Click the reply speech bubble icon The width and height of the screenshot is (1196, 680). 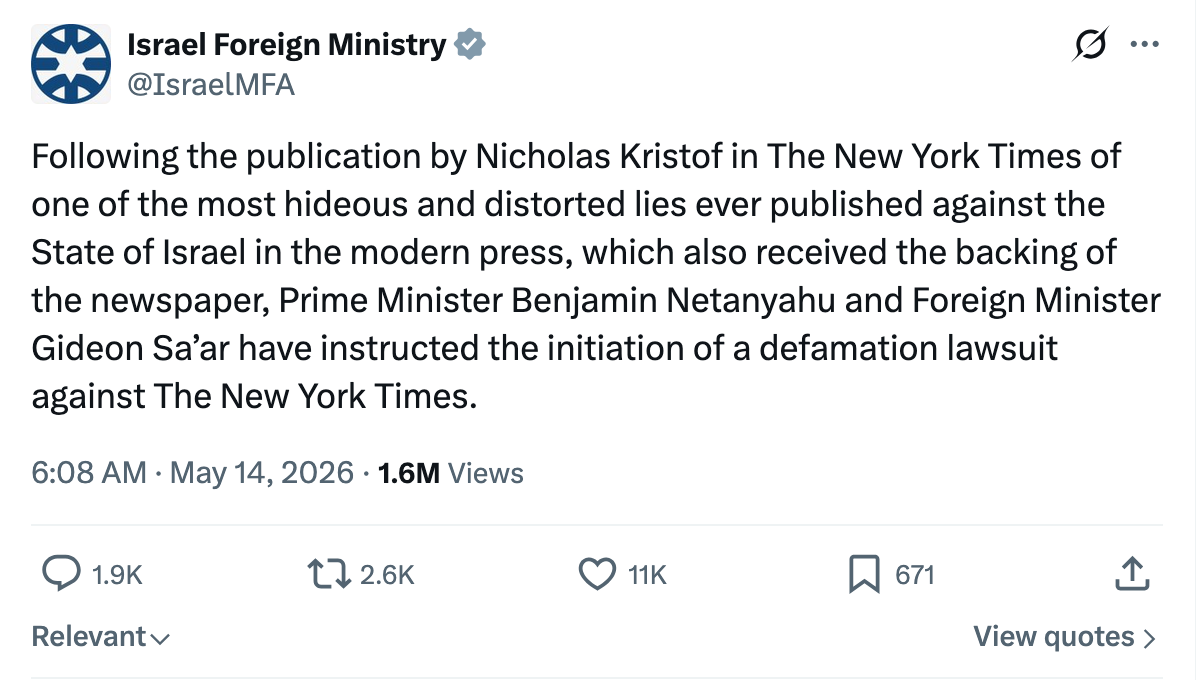pyautogui.click(x=61, y=574)
